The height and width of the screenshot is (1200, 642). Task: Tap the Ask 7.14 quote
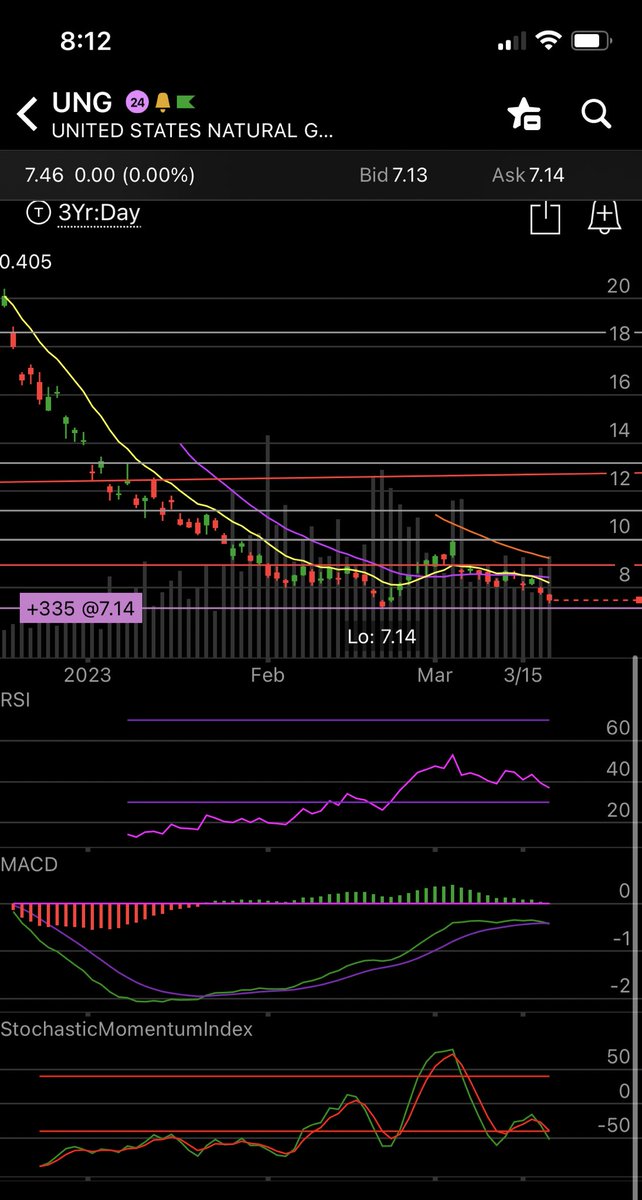point(528,175)
